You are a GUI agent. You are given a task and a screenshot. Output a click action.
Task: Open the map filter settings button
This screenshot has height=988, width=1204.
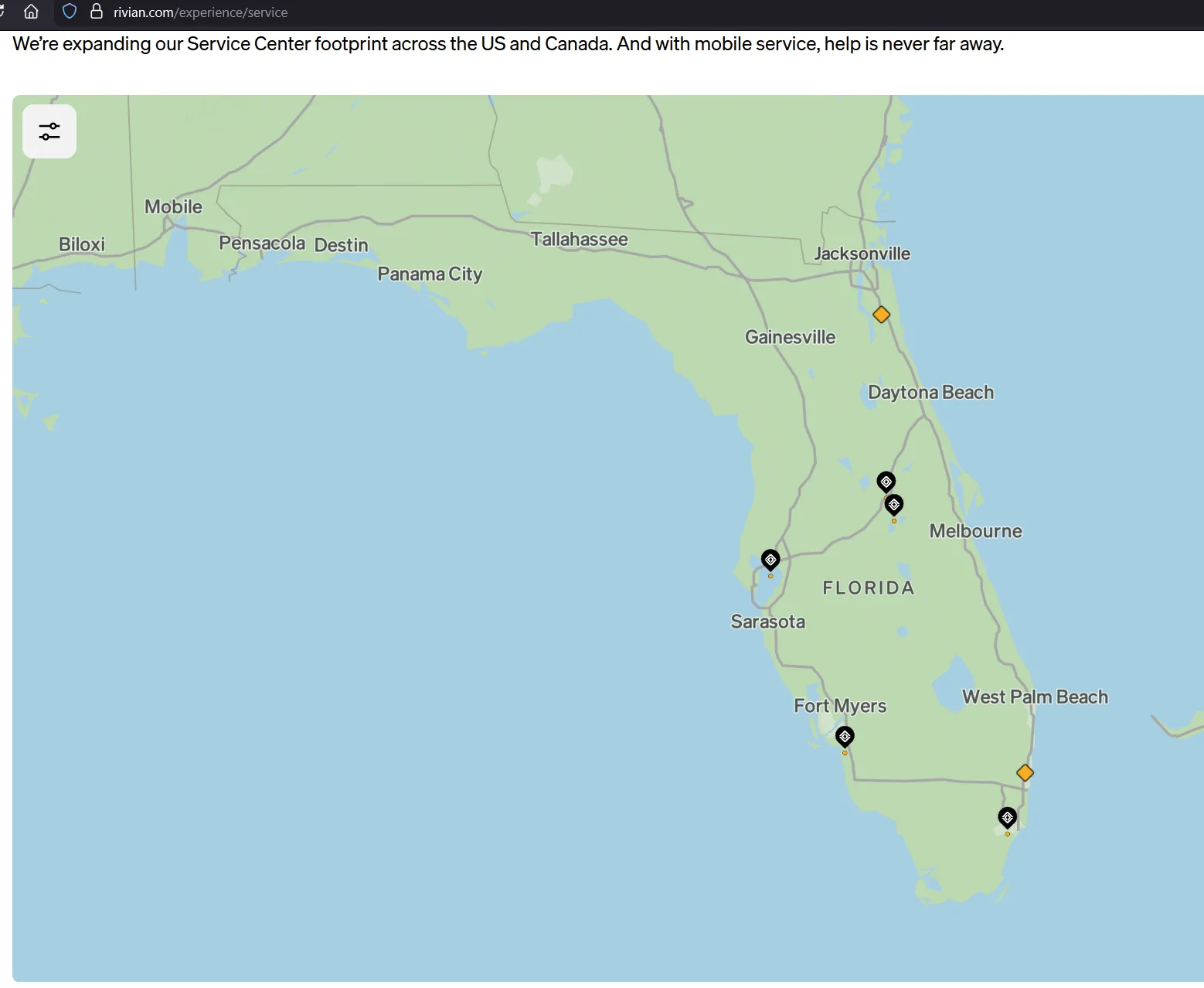(x=49, y=131)
